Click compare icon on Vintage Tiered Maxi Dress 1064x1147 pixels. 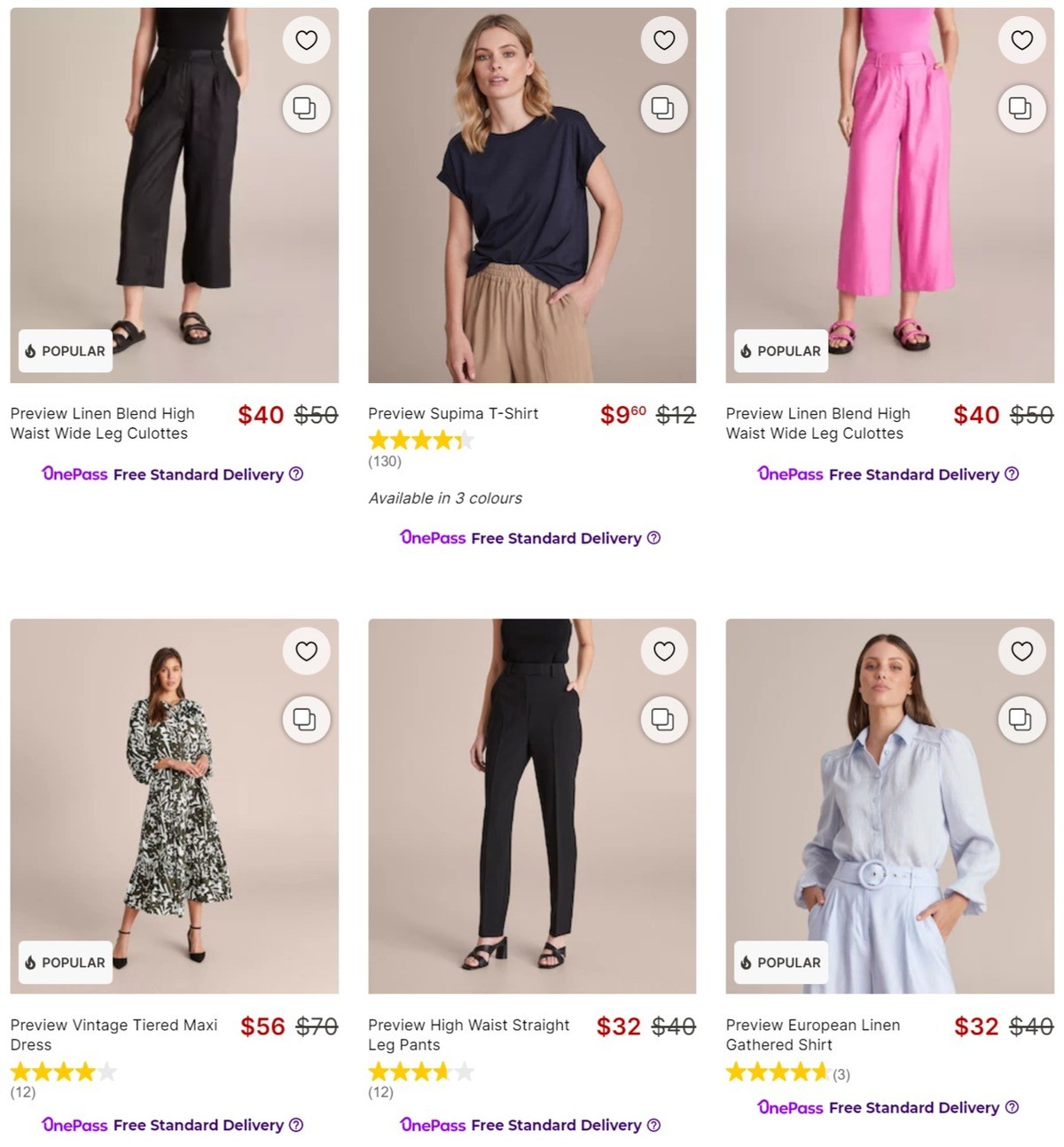click(x=306, y=720)
